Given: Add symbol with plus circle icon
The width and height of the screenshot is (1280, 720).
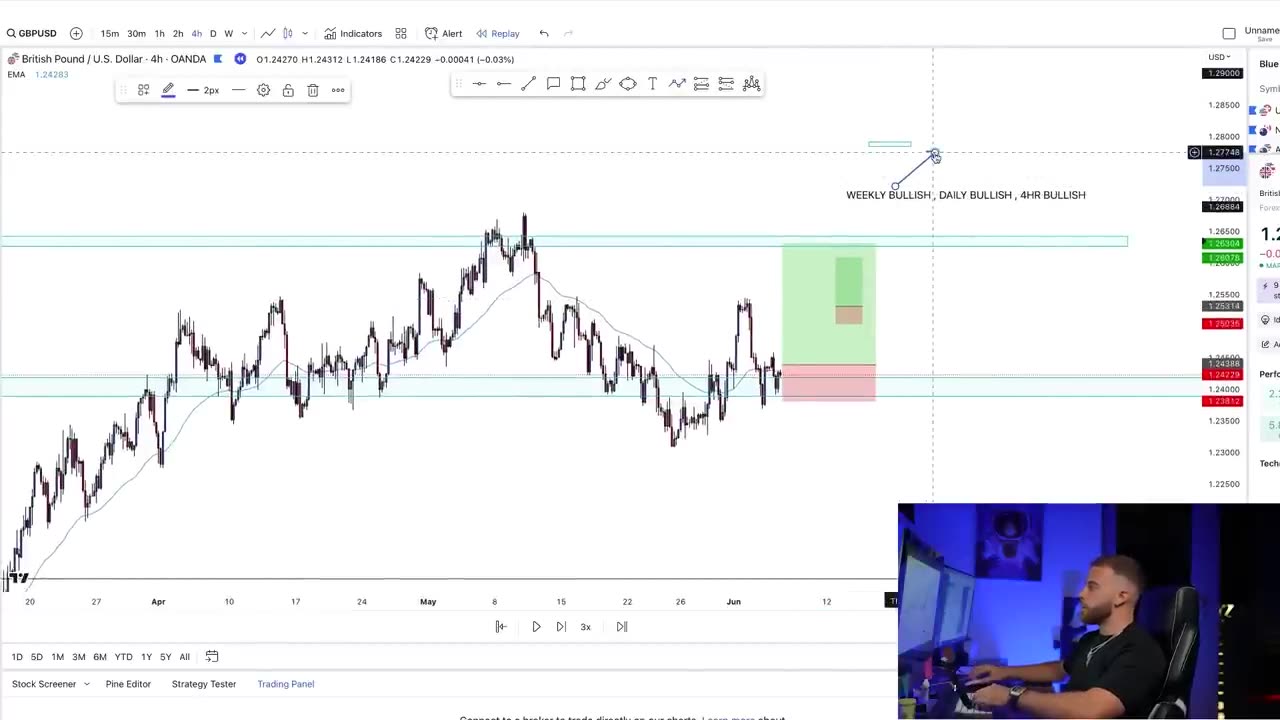Looking at the screenshot, I should [x=76, y=33].
